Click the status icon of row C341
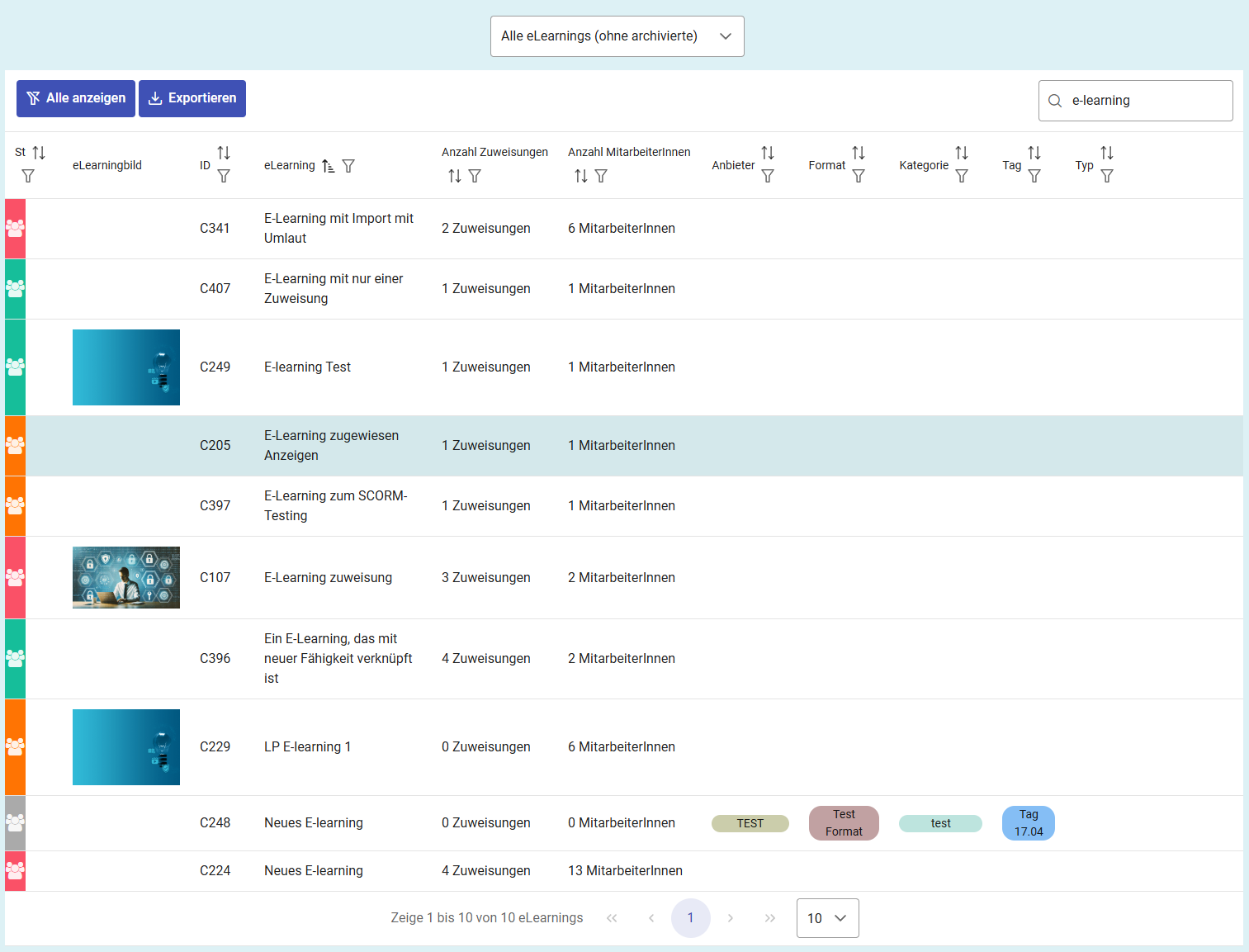The width and height of the screenshot is (1249, 952). pyautogui.click(x=15, y=229)
